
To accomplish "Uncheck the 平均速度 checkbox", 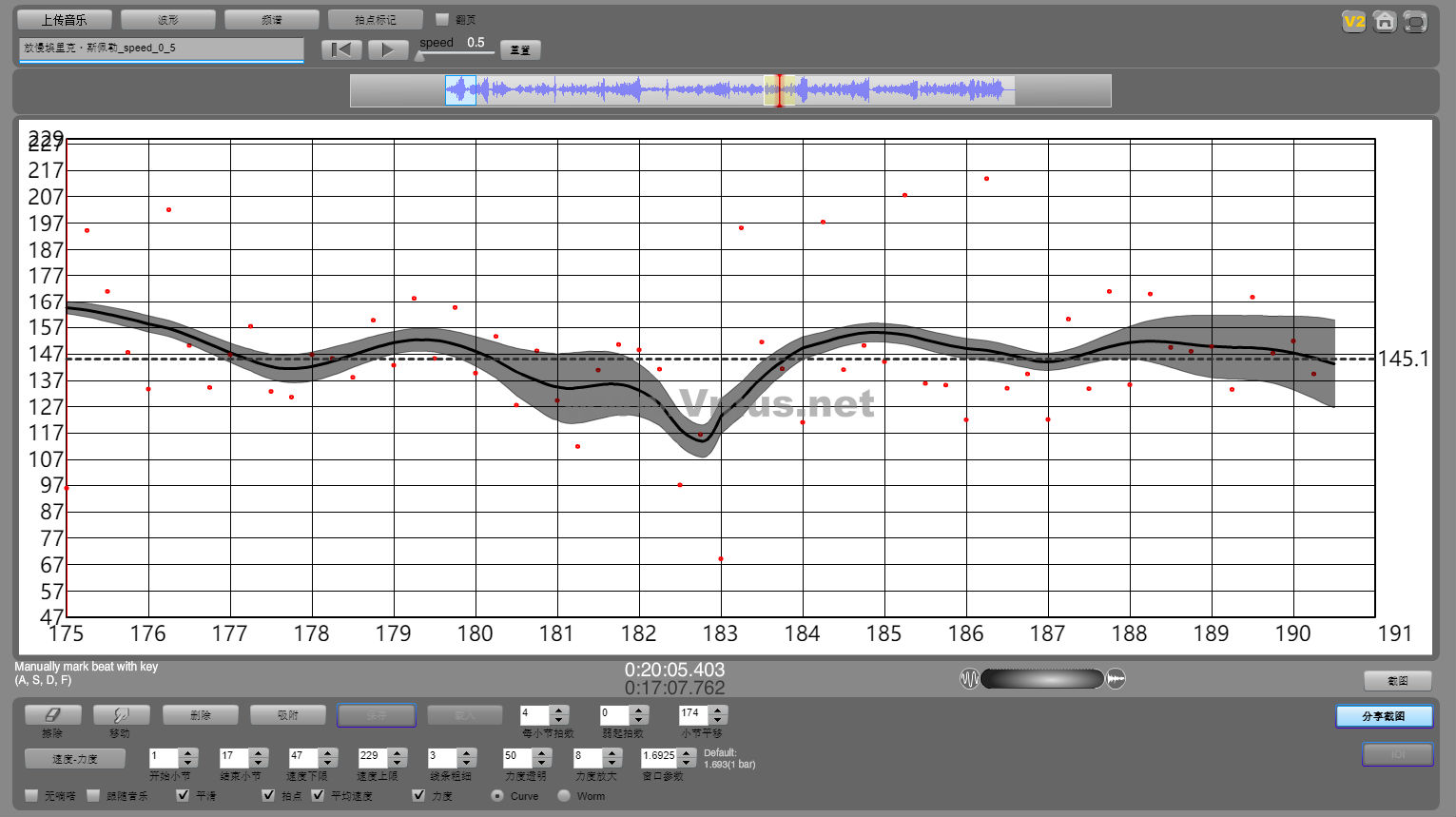I will 319,795.
